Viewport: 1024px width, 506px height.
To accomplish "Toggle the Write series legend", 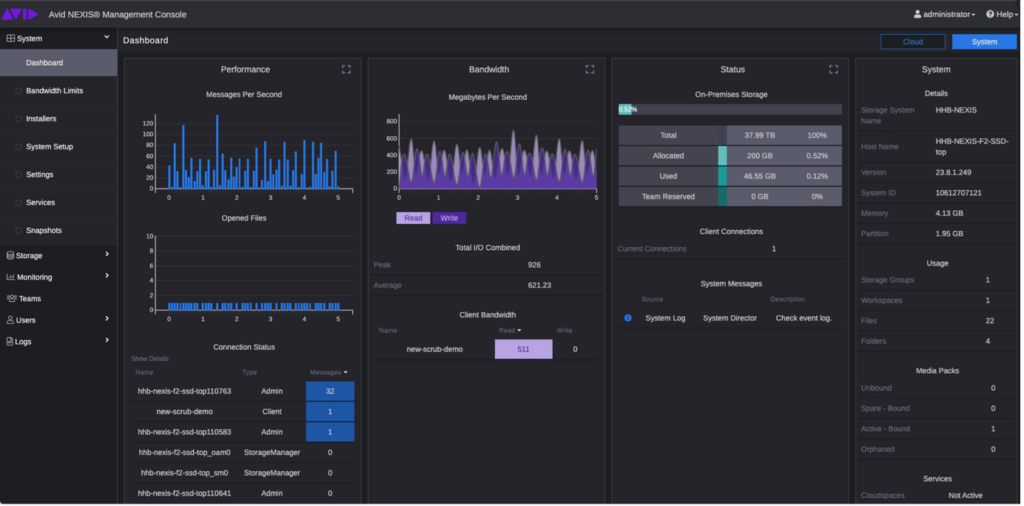I will pos(449,218).
